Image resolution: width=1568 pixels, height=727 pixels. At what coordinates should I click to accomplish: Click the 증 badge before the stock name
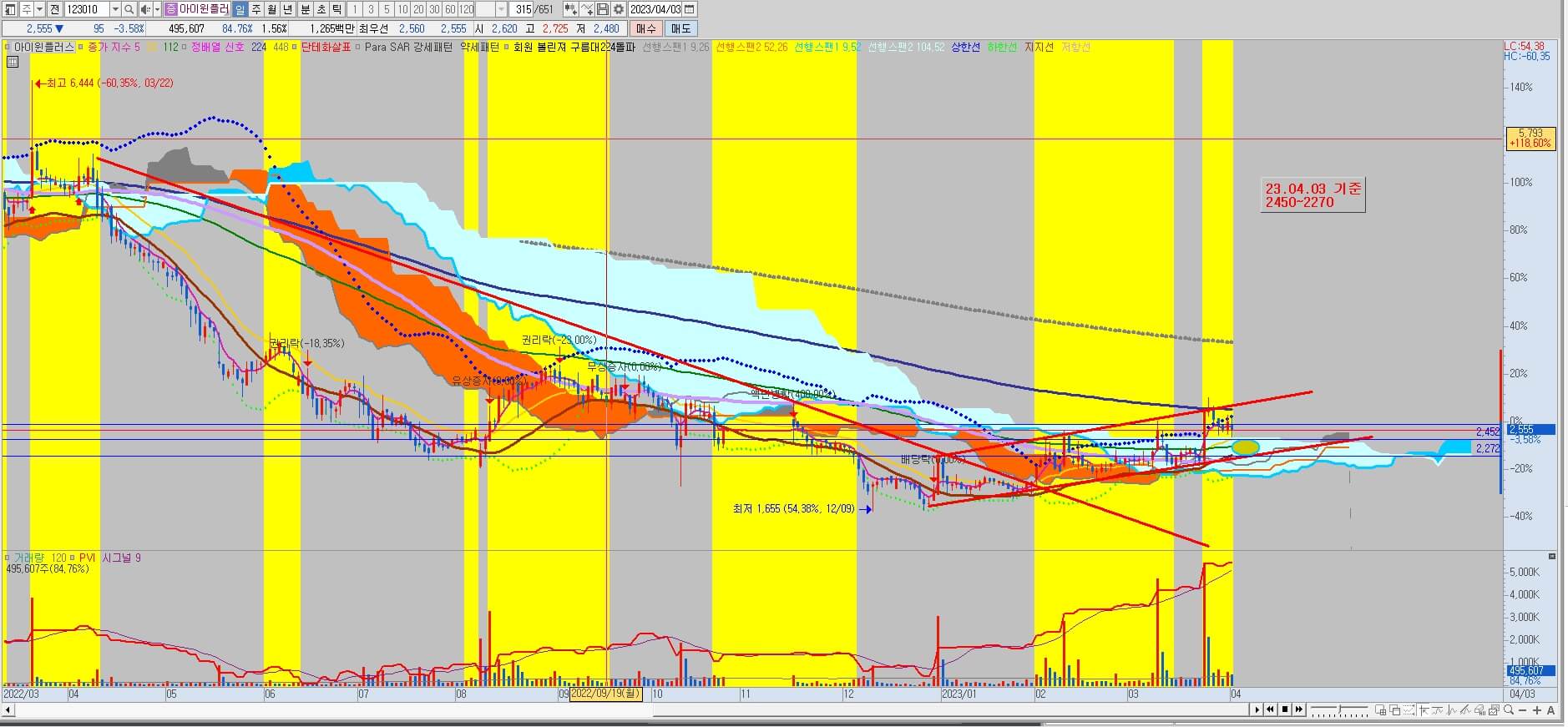pos(170,9)
